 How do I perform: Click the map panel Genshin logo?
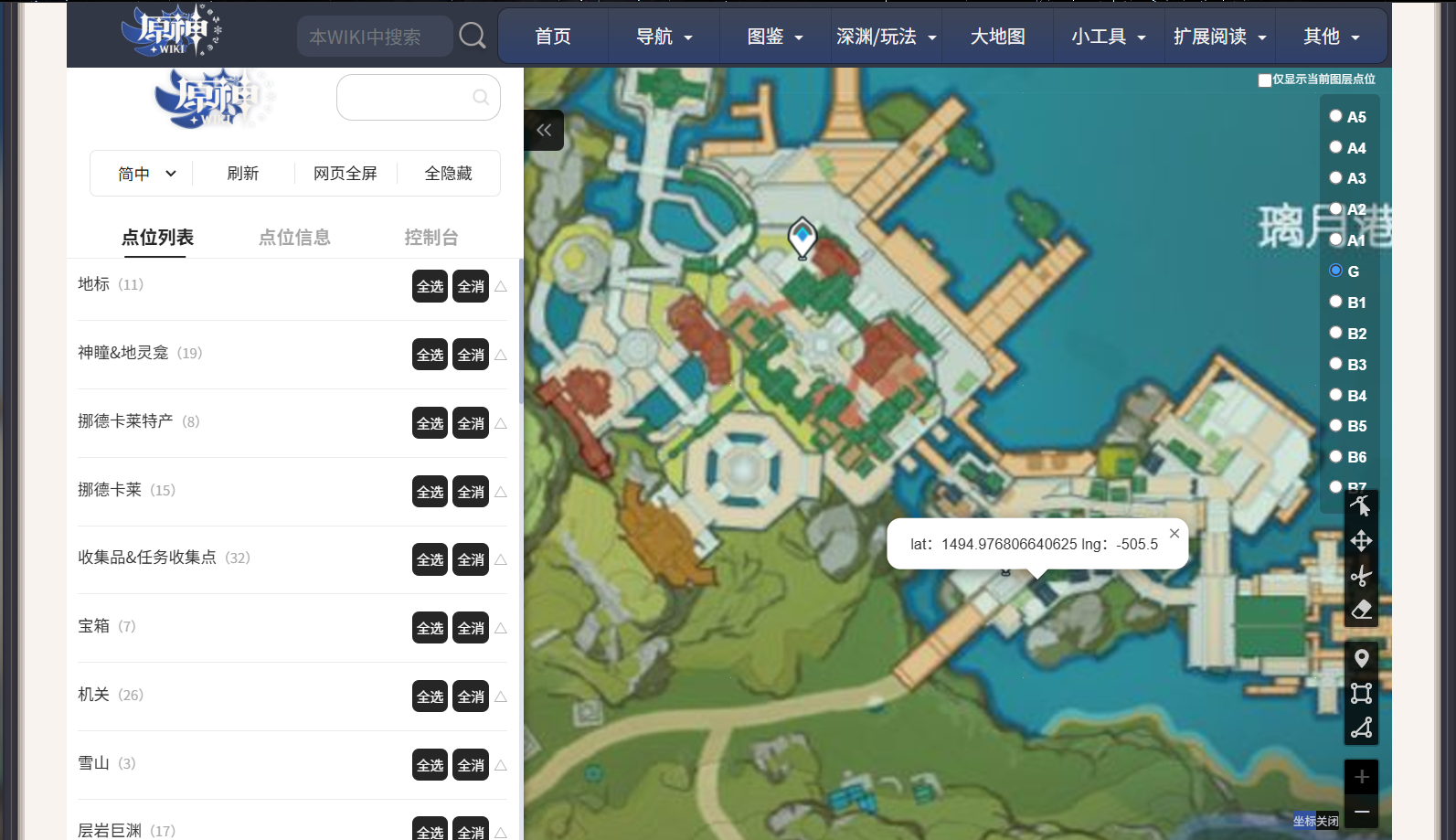pyautogui.click(x=215, y=98)
